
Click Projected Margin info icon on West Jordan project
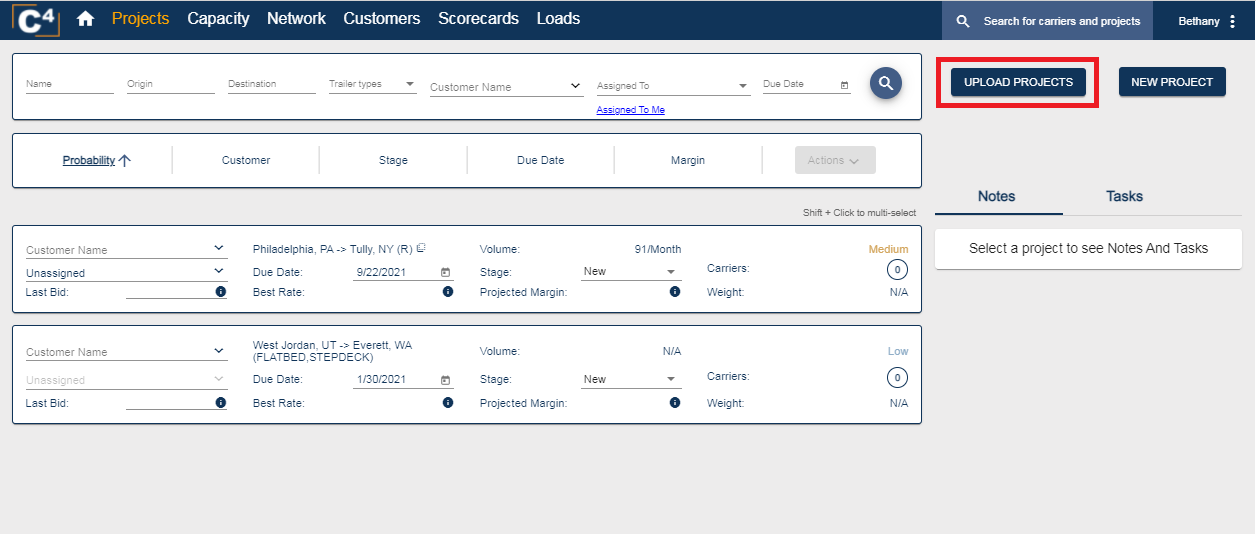pyautogui.click(x=675, y=403)
